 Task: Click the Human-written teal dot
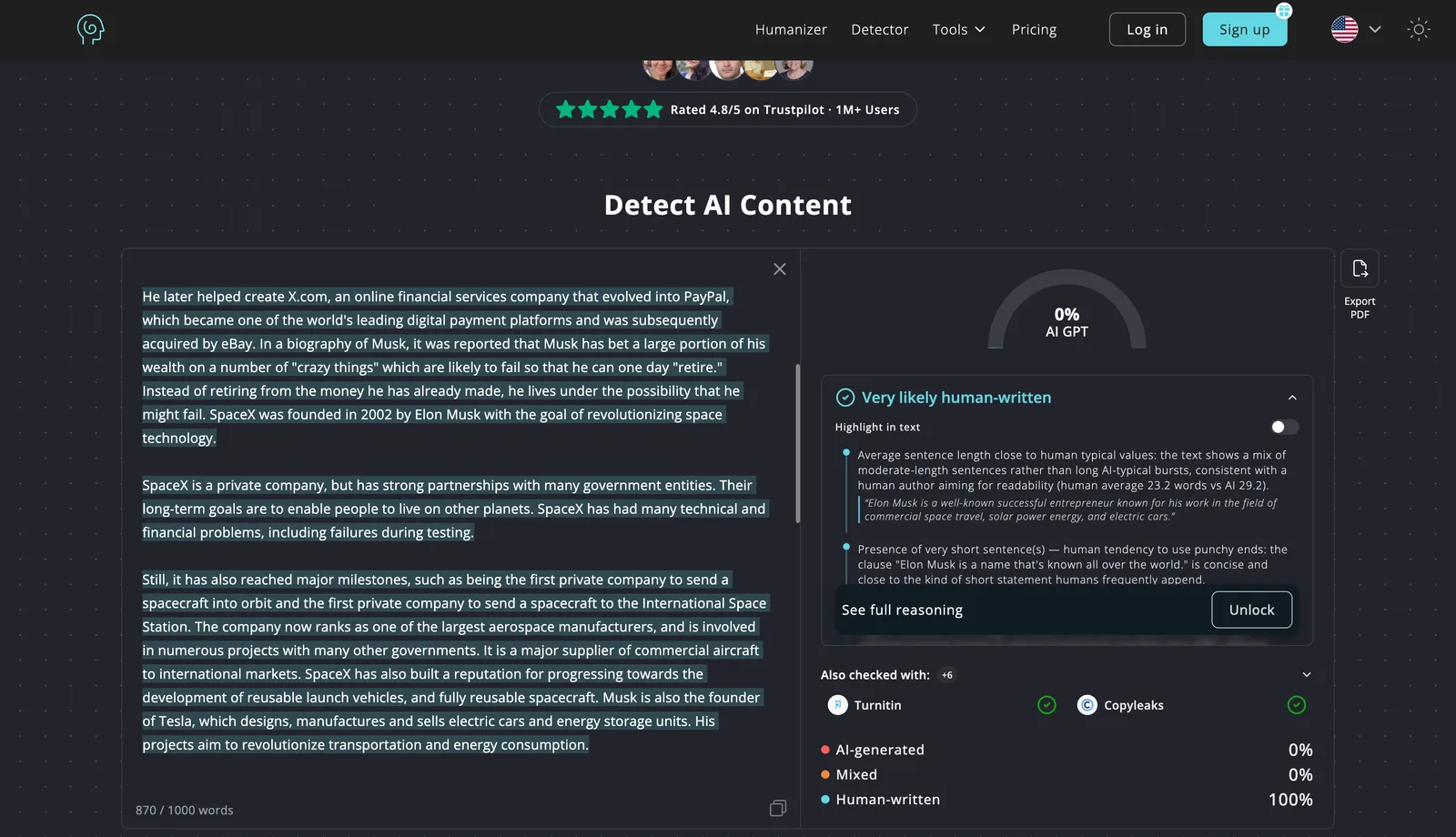(x=825, y=800)
